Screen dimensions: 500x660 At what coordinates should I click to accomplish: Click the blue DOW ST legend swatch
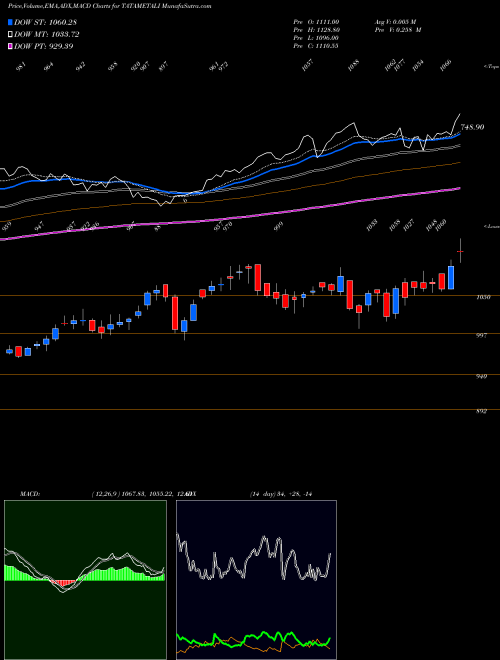pyautogui.click(x=11, y=22)
